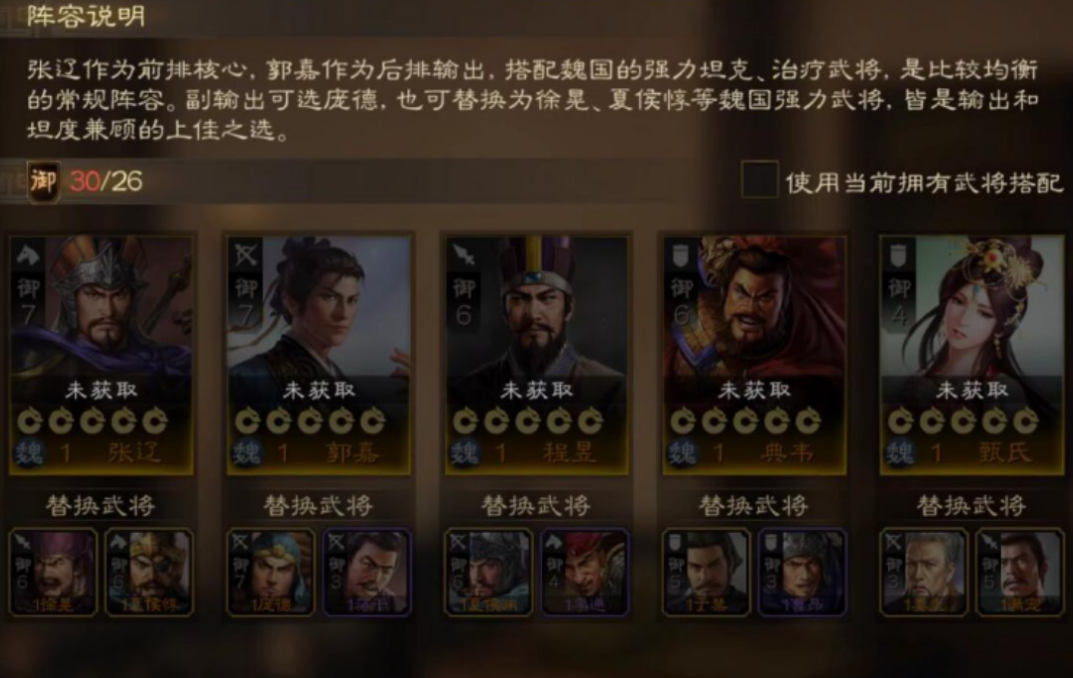Tap the 御 command cost icon

click(x=43, y=182)
